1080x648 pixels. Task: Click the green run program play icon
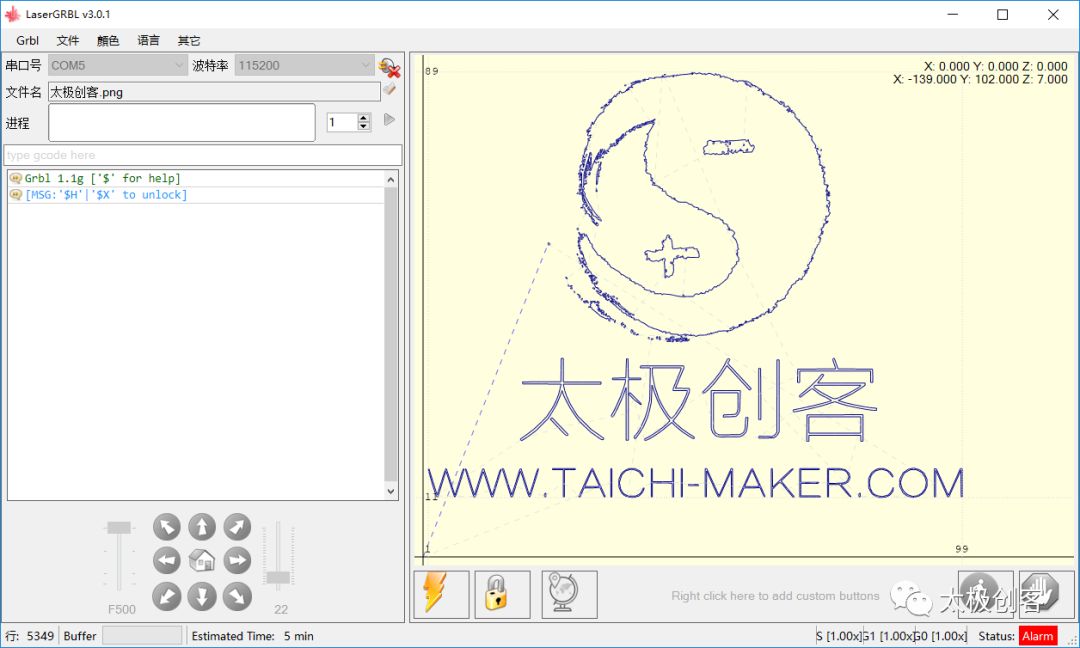[389, 120]
